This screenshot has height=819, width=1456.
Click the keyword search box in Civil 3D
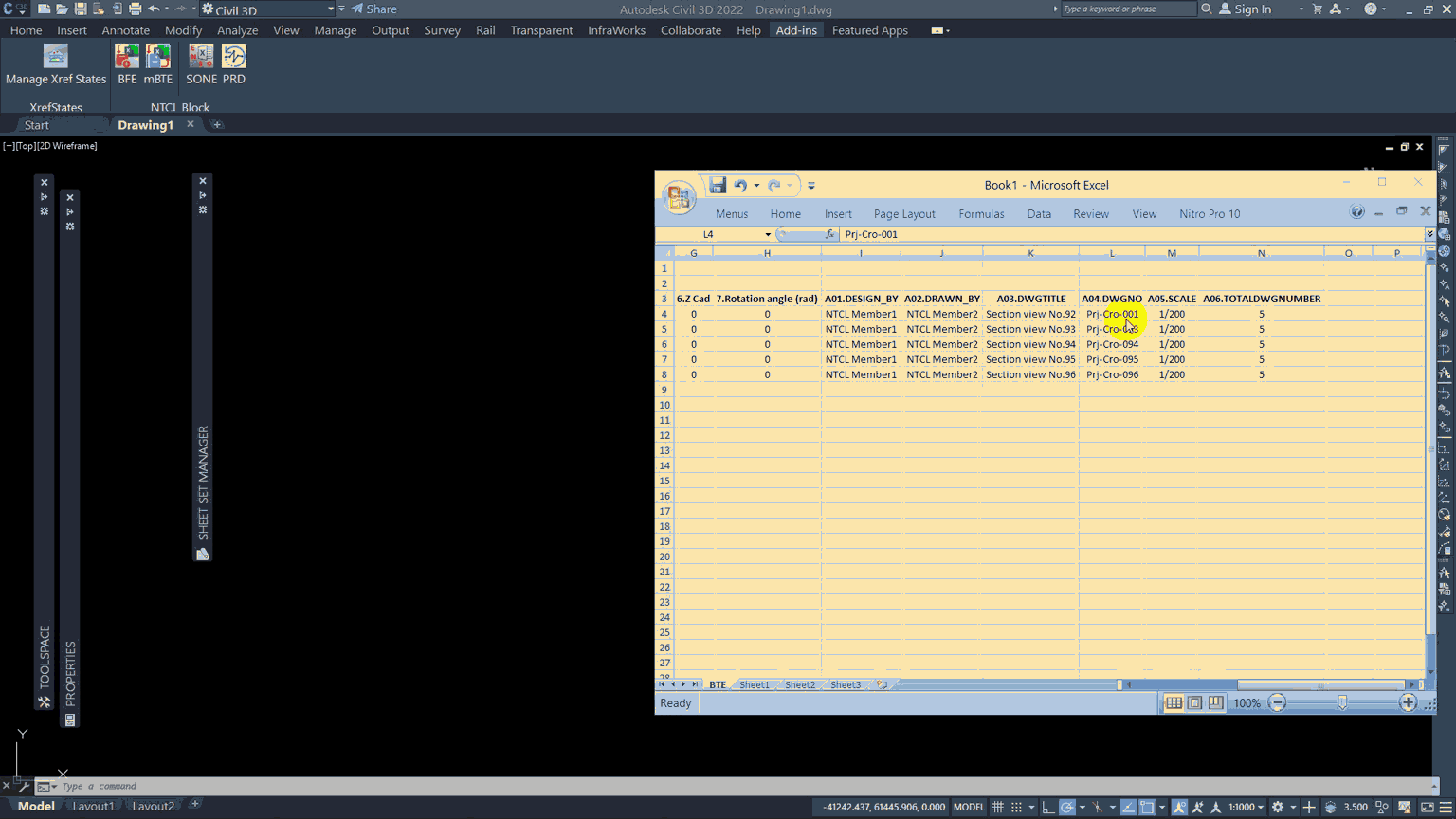1128,9
